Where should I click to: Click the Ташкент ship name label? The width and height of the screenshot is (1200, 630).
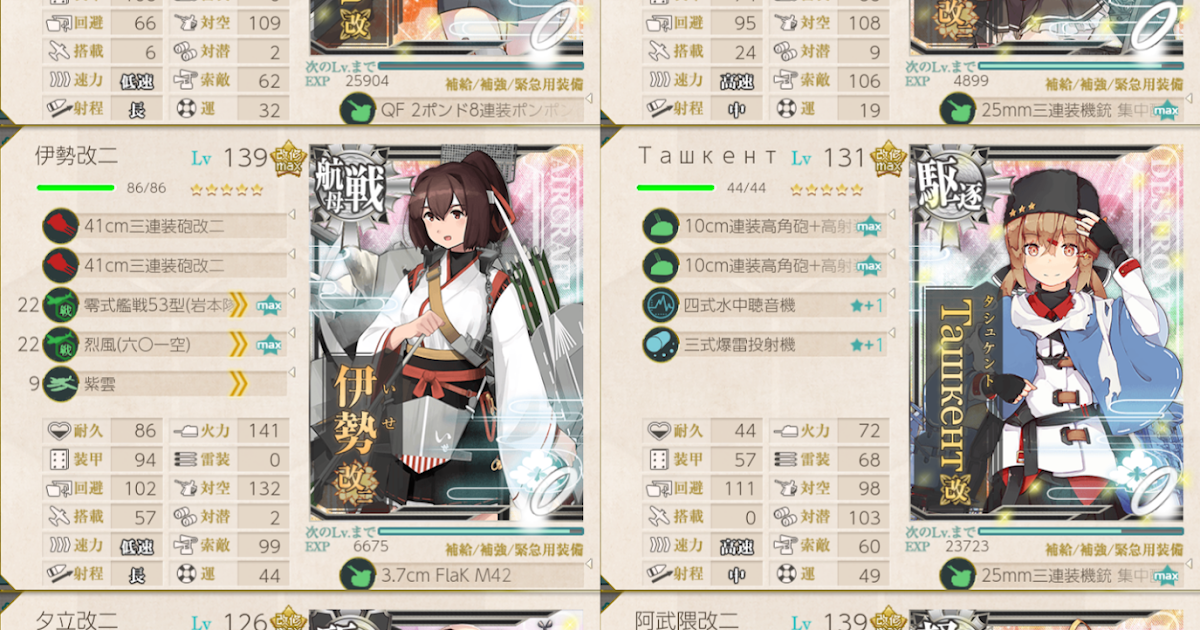coord(707,156)
